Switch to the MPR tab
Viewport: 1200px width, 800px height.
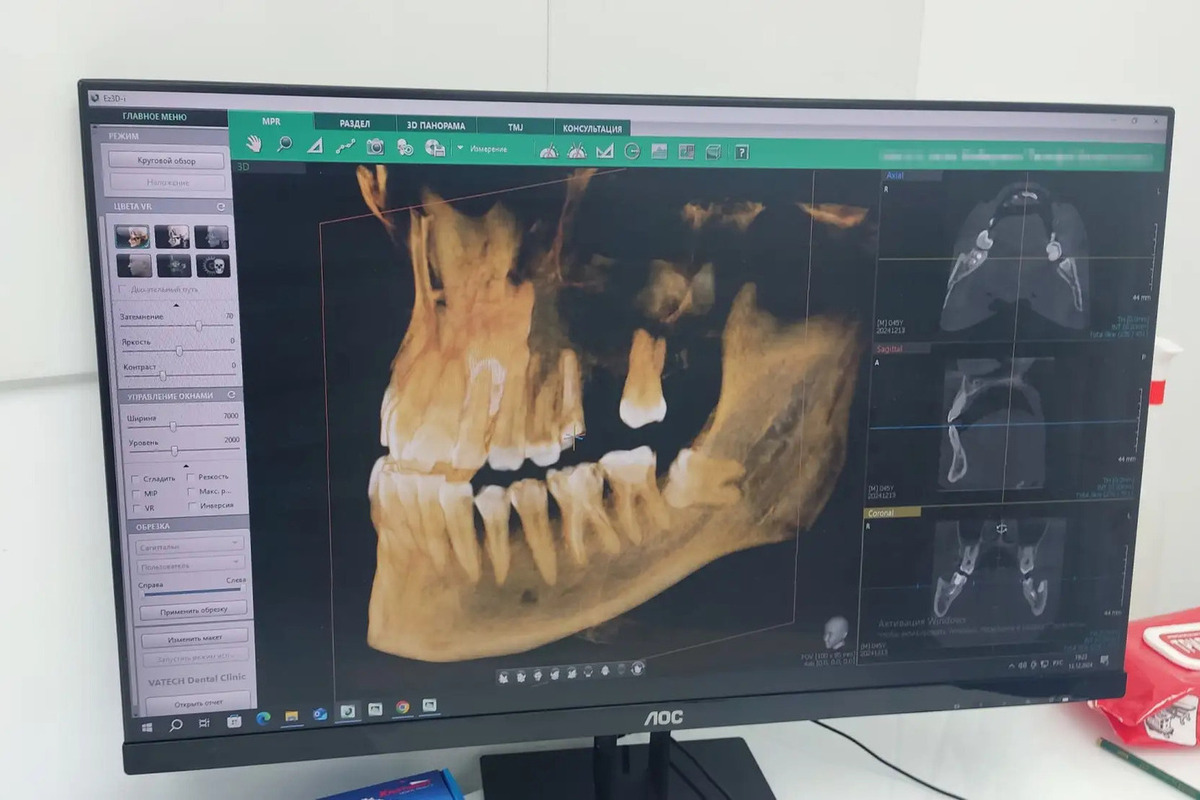[x=271, y=121]
